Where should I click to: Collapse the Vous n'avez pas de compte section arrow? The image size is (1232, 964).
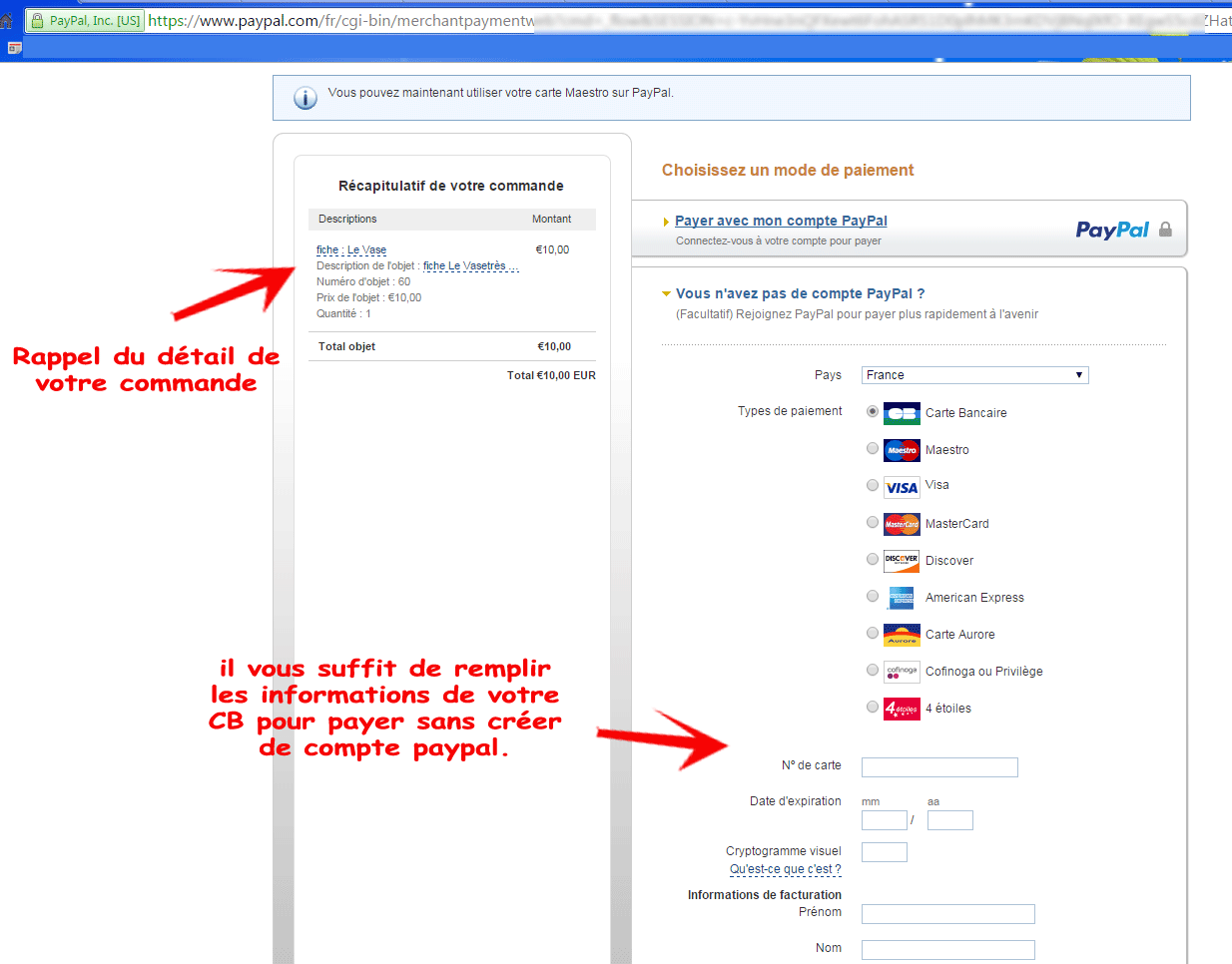(x=666, y=294)
